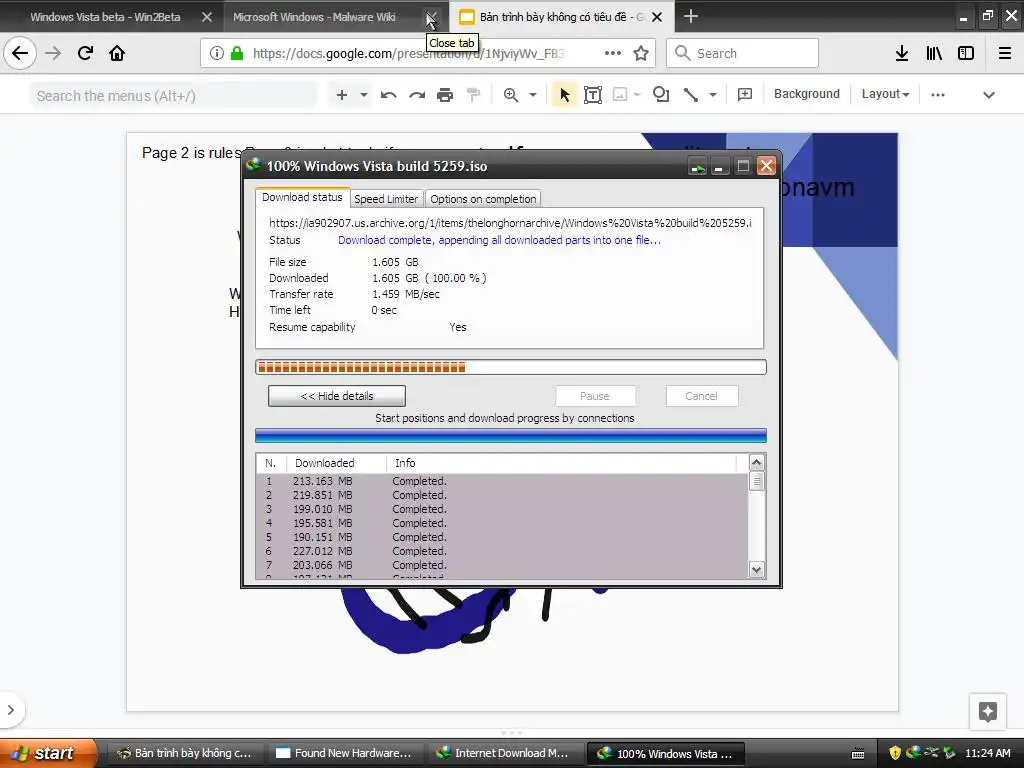Open the Firefox downloads arrow icon
The image size is (1024, 768).
point(902,53)
